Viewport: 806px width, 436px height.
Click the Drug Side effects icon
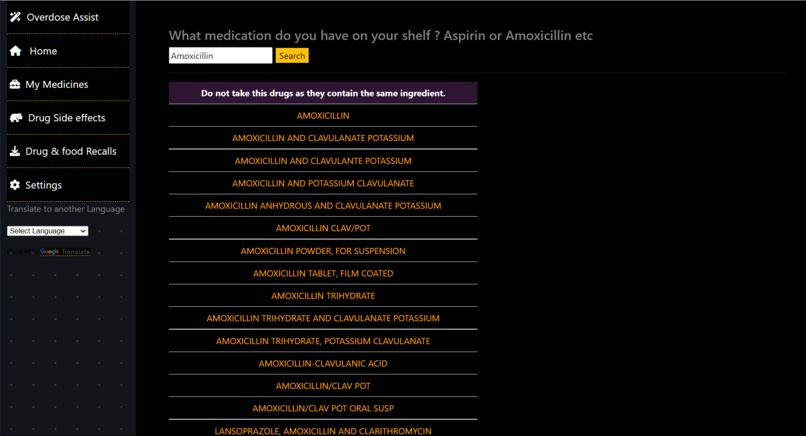point(16,118)
